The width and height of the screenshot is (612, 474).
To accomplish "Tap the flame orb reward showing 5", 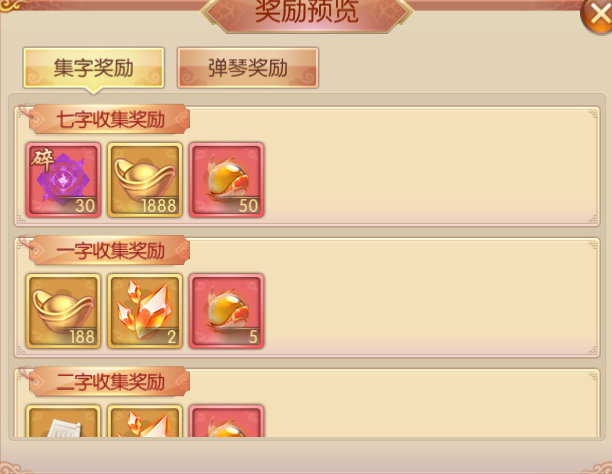I will click(x=226, y=311).
